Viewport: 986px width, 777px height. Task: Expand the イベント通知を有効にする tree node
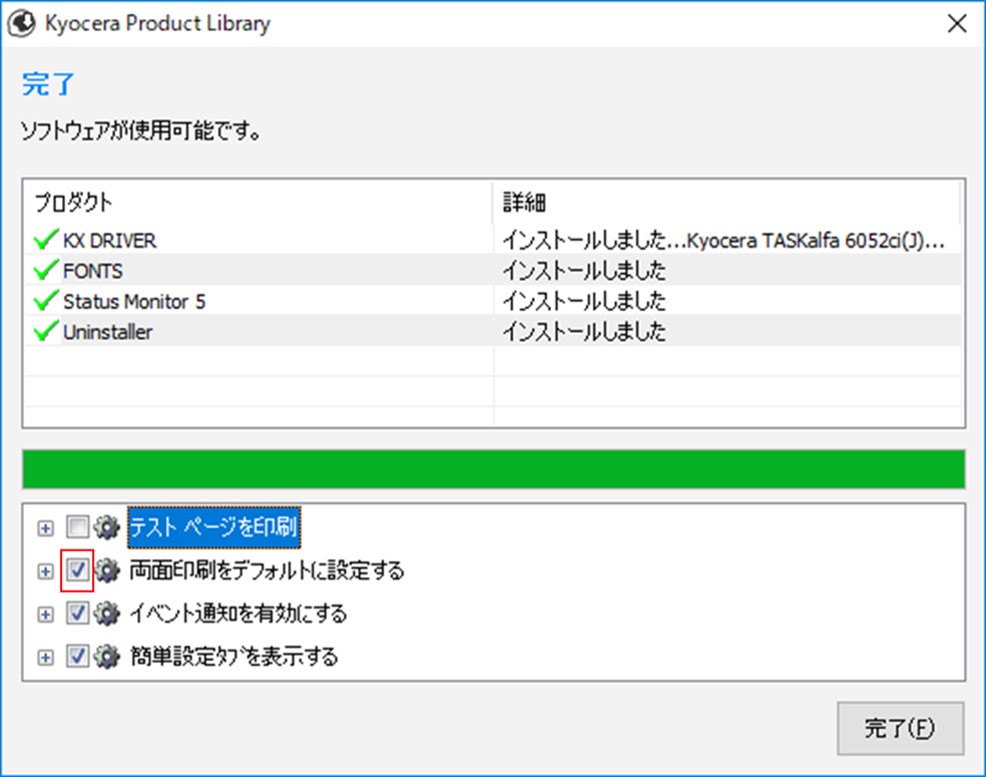click(45, 614)
